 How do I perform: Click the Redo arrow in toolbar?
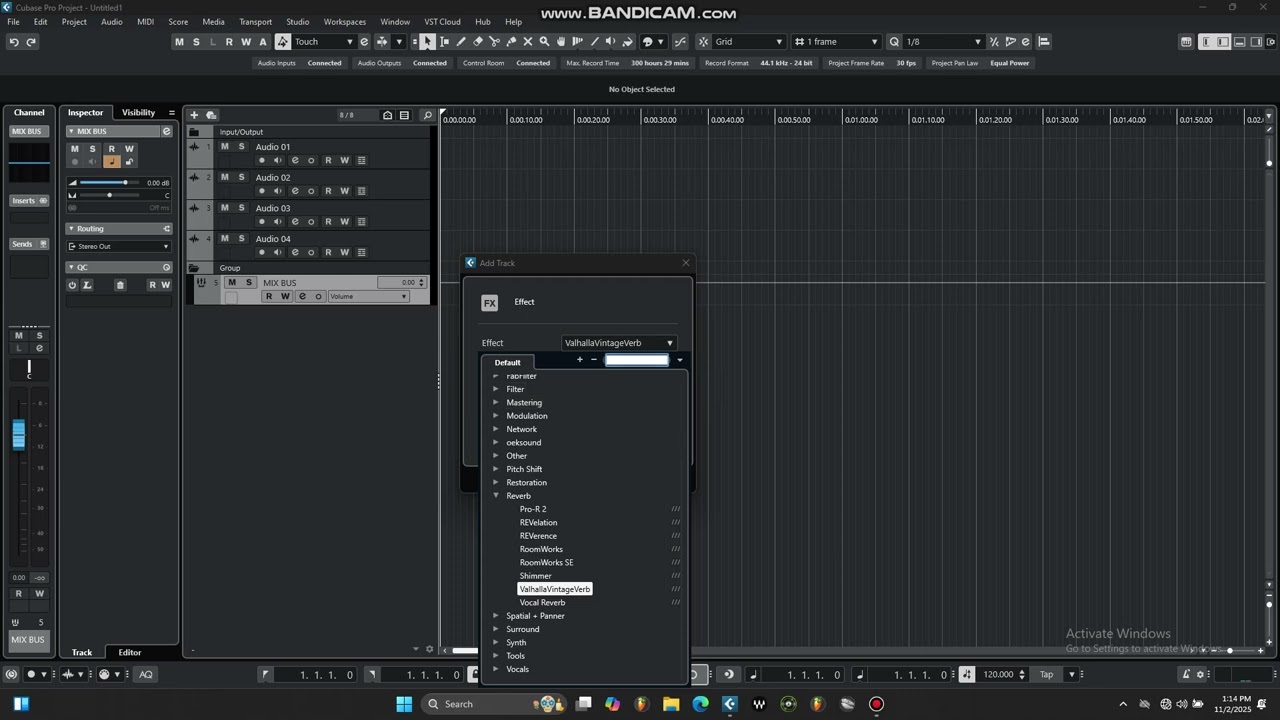coord(31,42)
